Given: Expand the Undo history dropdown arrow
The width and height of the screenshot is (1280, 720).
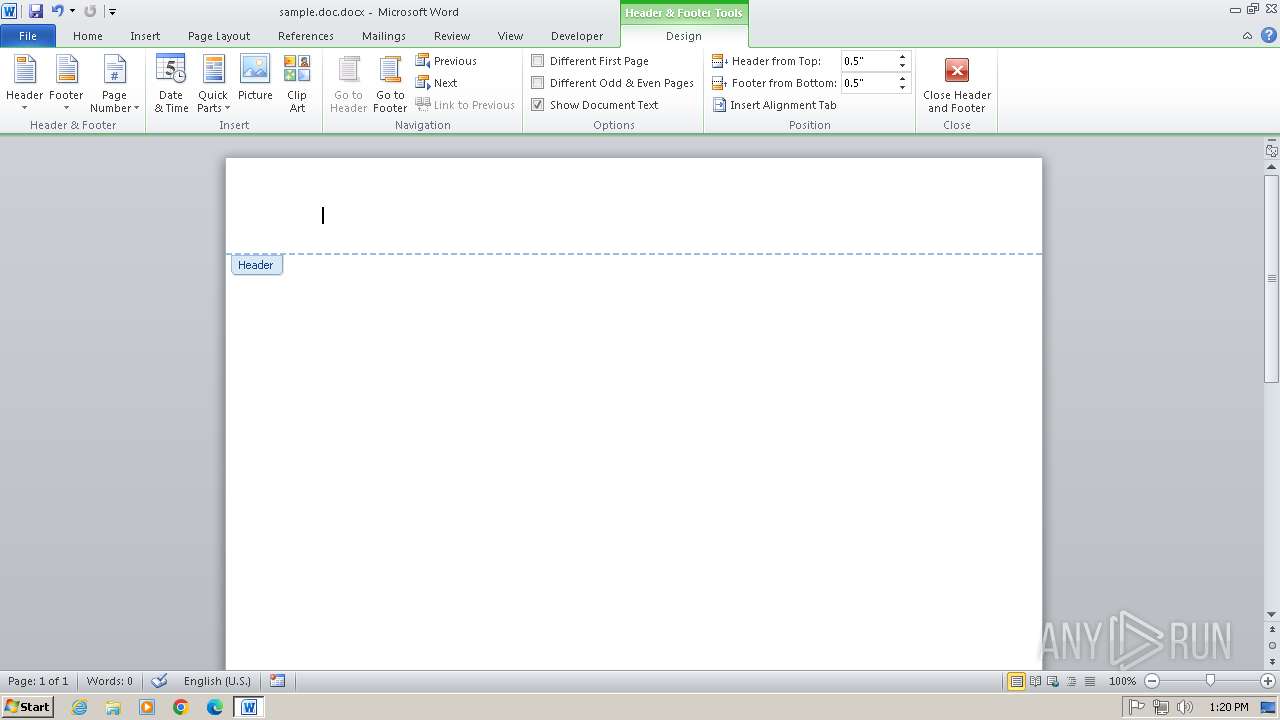Looking at the screenshot, I should (x=72, y=11).
